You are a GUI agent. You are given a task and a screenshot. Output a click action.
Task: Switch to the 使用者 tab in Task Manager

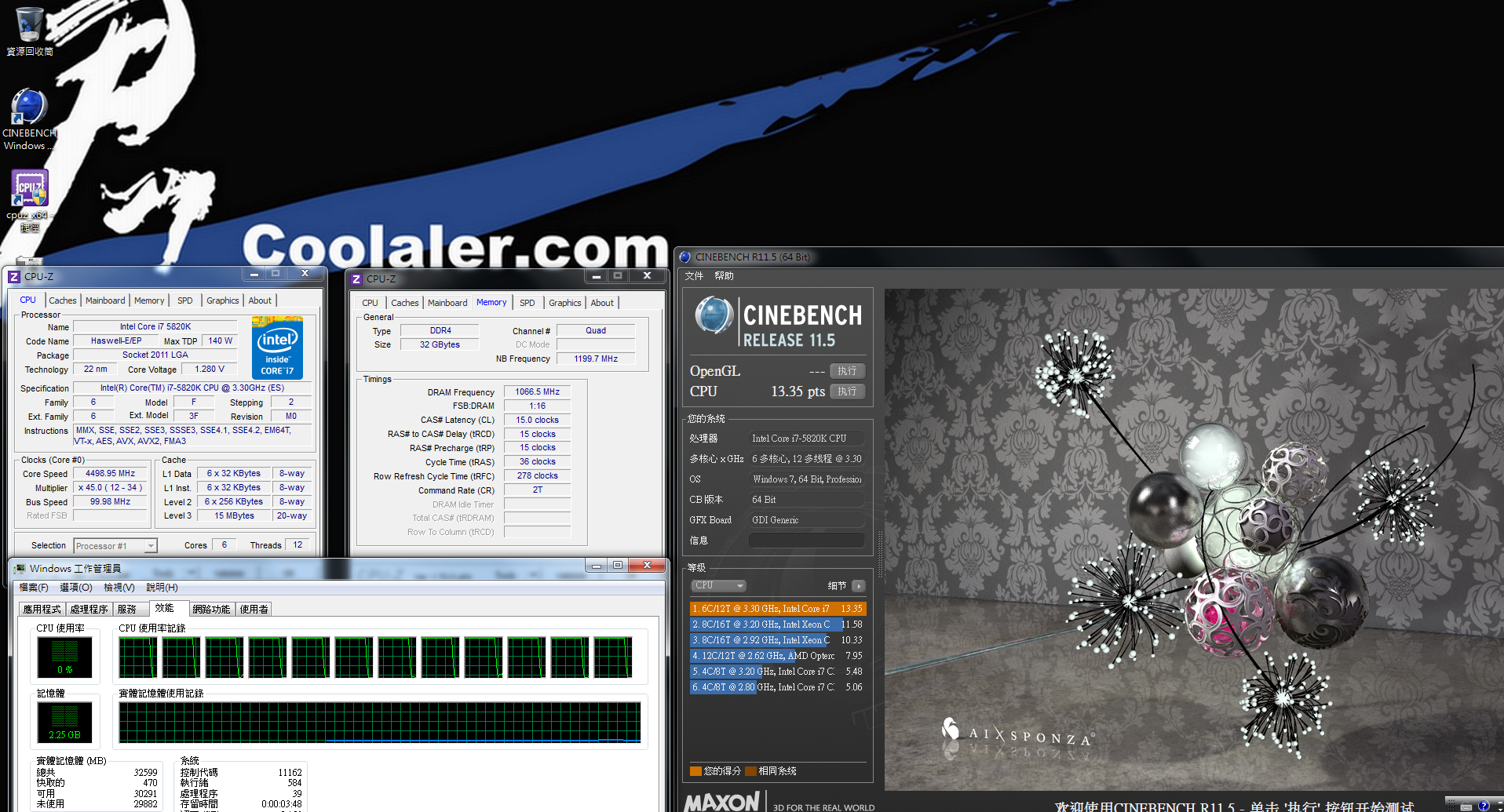click(x=254, y=610)
